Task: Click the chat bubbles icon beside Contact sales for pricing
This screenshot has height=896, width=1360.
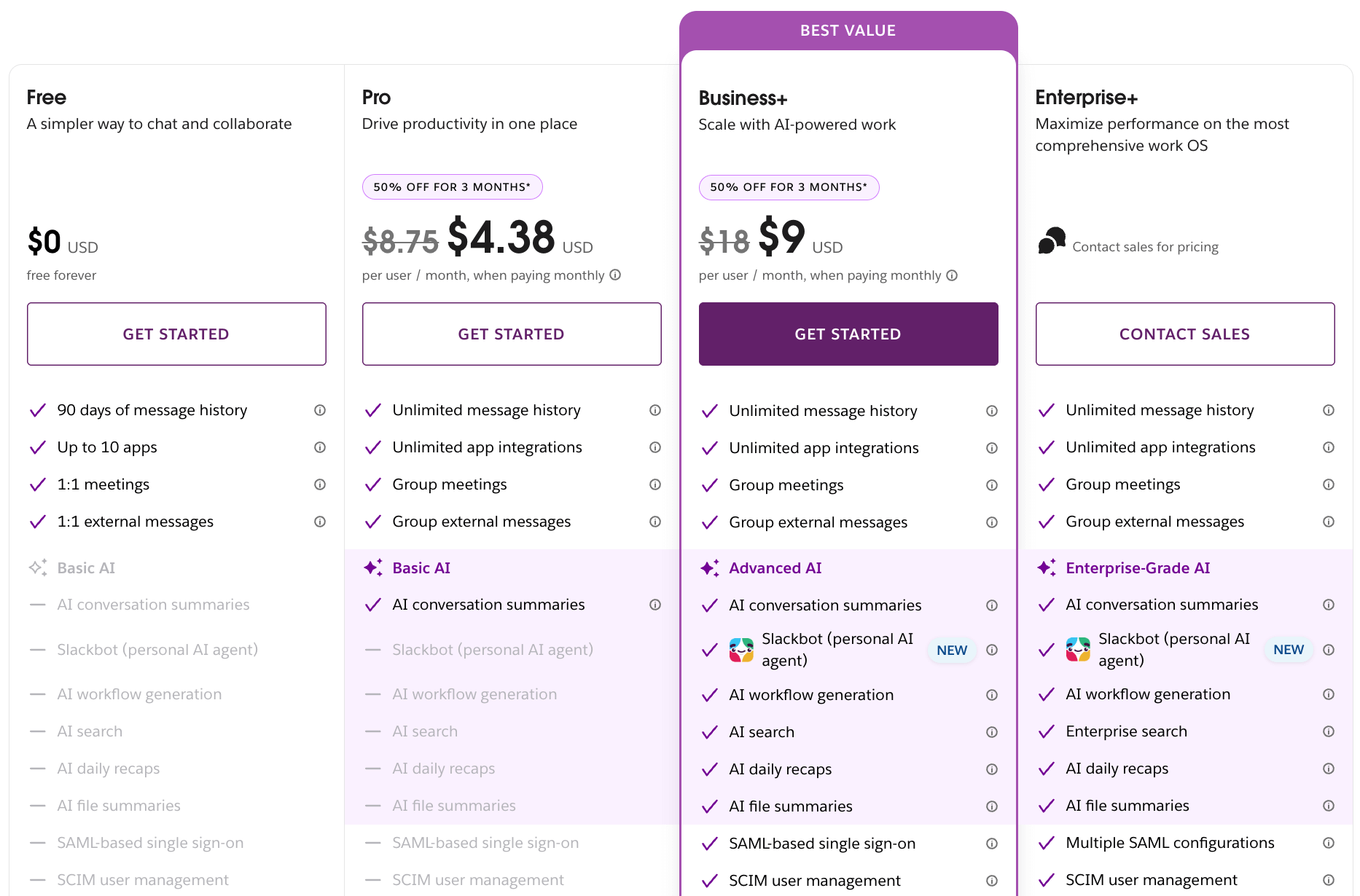Action: (x=1050, y=241)
